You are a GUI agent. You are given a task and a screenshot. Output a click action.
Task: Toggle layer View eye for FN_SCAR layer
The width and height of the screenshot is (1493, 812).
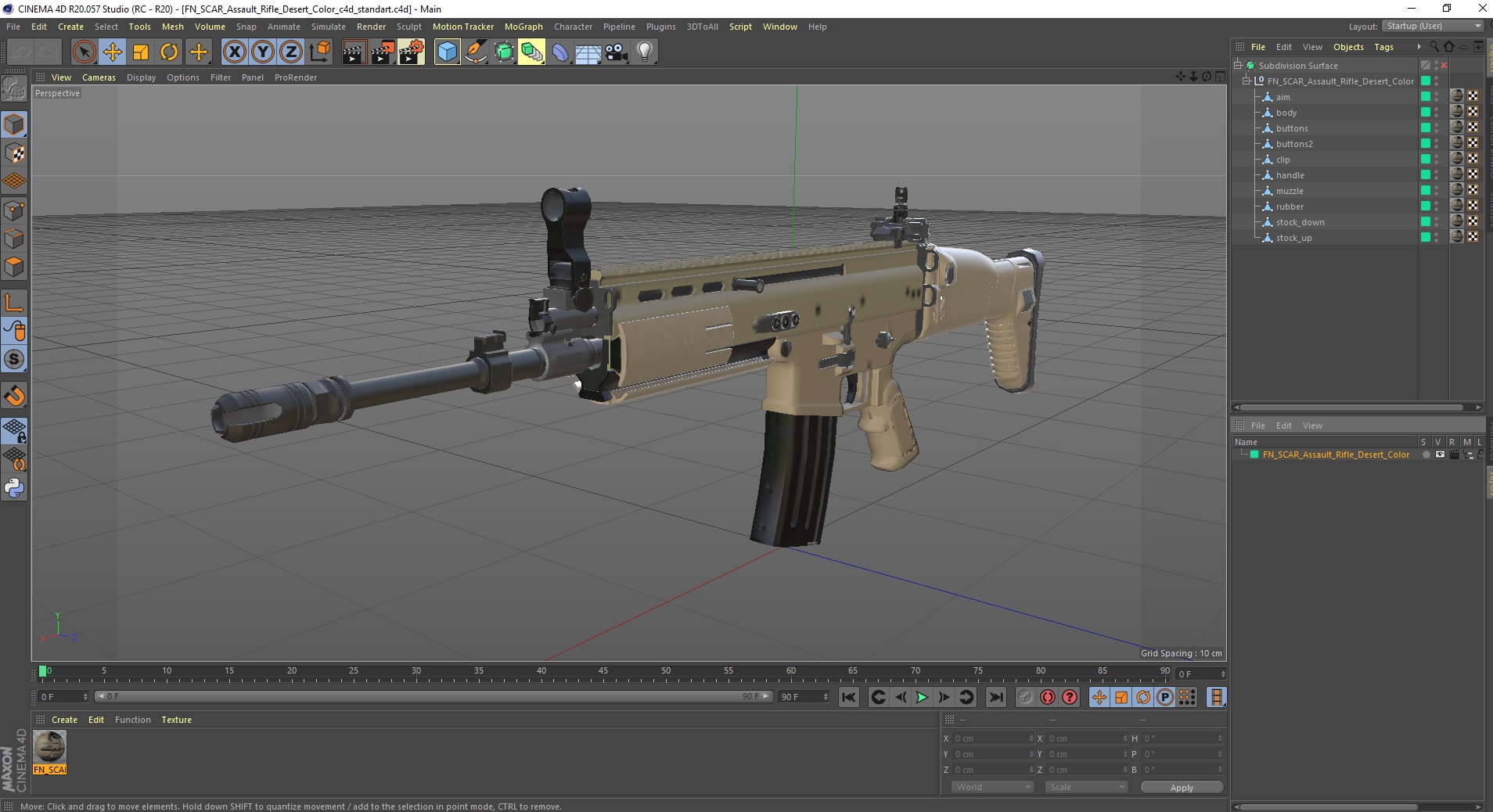(x=1440, y=455)
